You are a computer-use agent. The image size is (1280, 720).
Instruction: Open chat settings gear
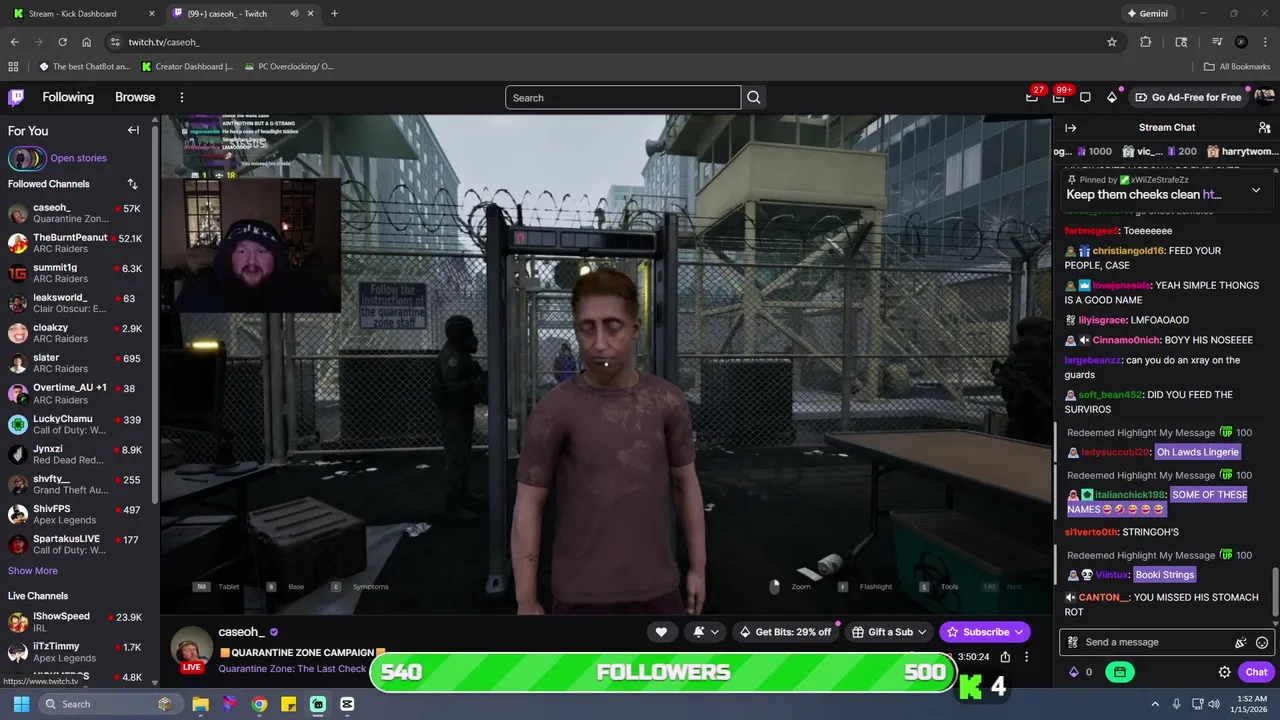[x=1224, y=672]
